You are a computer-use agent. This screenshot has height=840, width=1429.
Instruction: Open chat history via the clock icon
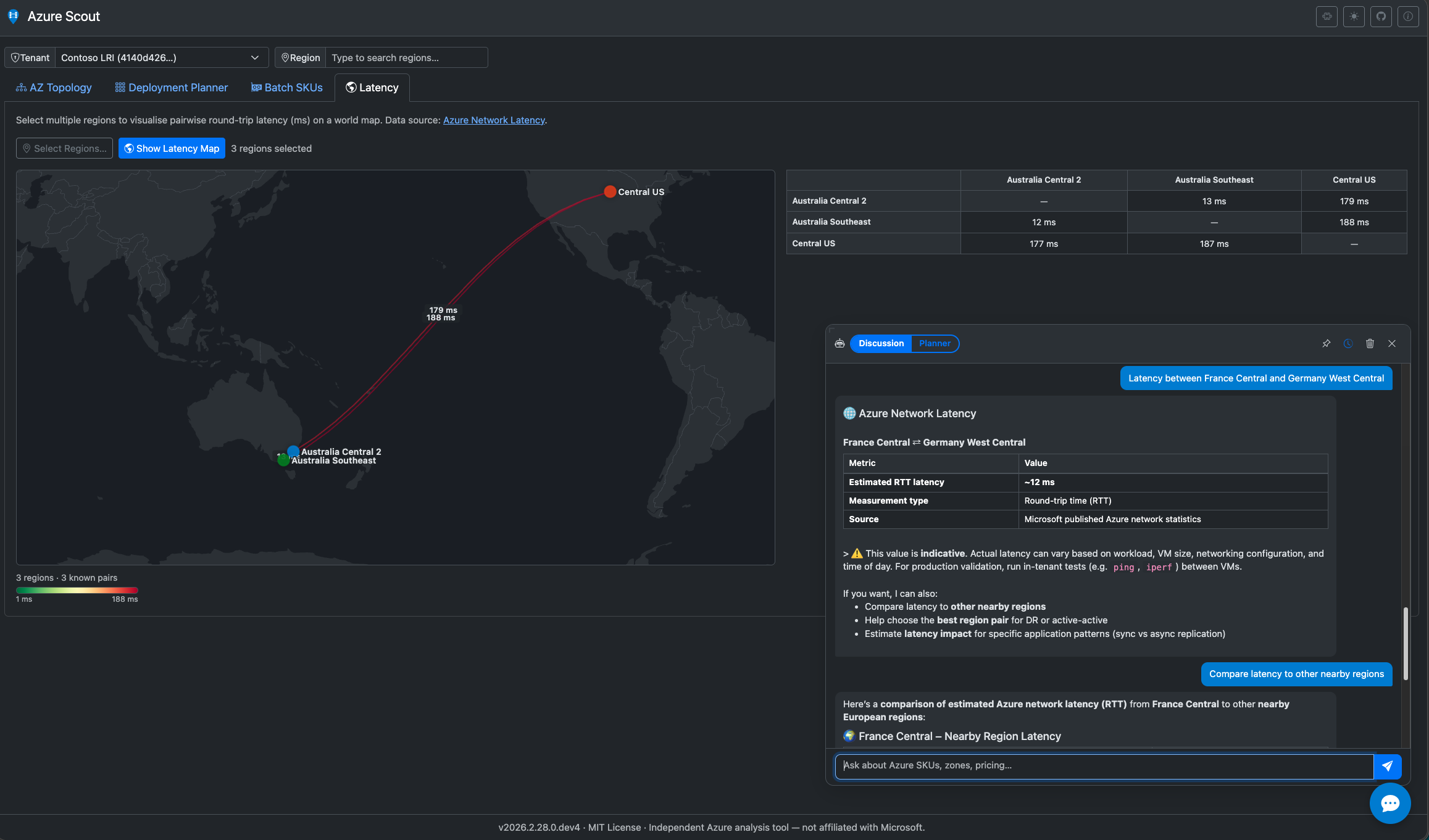click(x=1348, y=344)
